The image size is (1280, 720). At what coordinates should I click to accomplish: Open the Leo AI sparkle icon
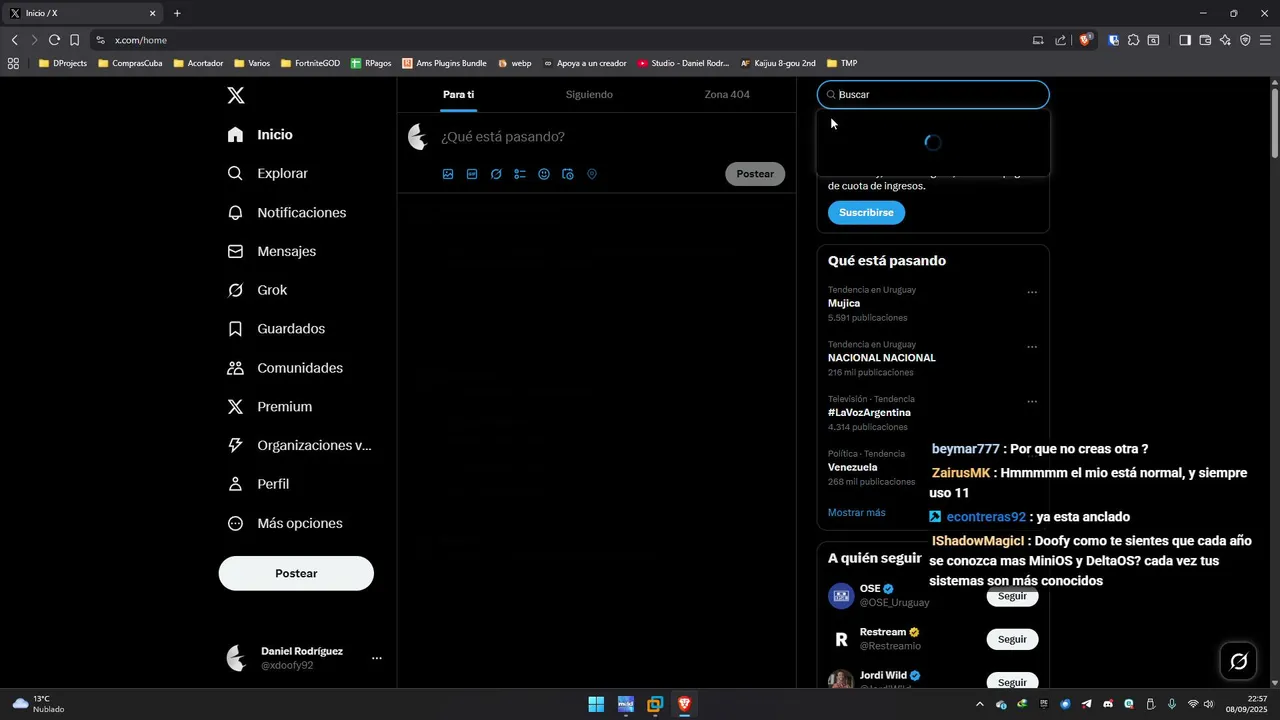click(1225, 40)
